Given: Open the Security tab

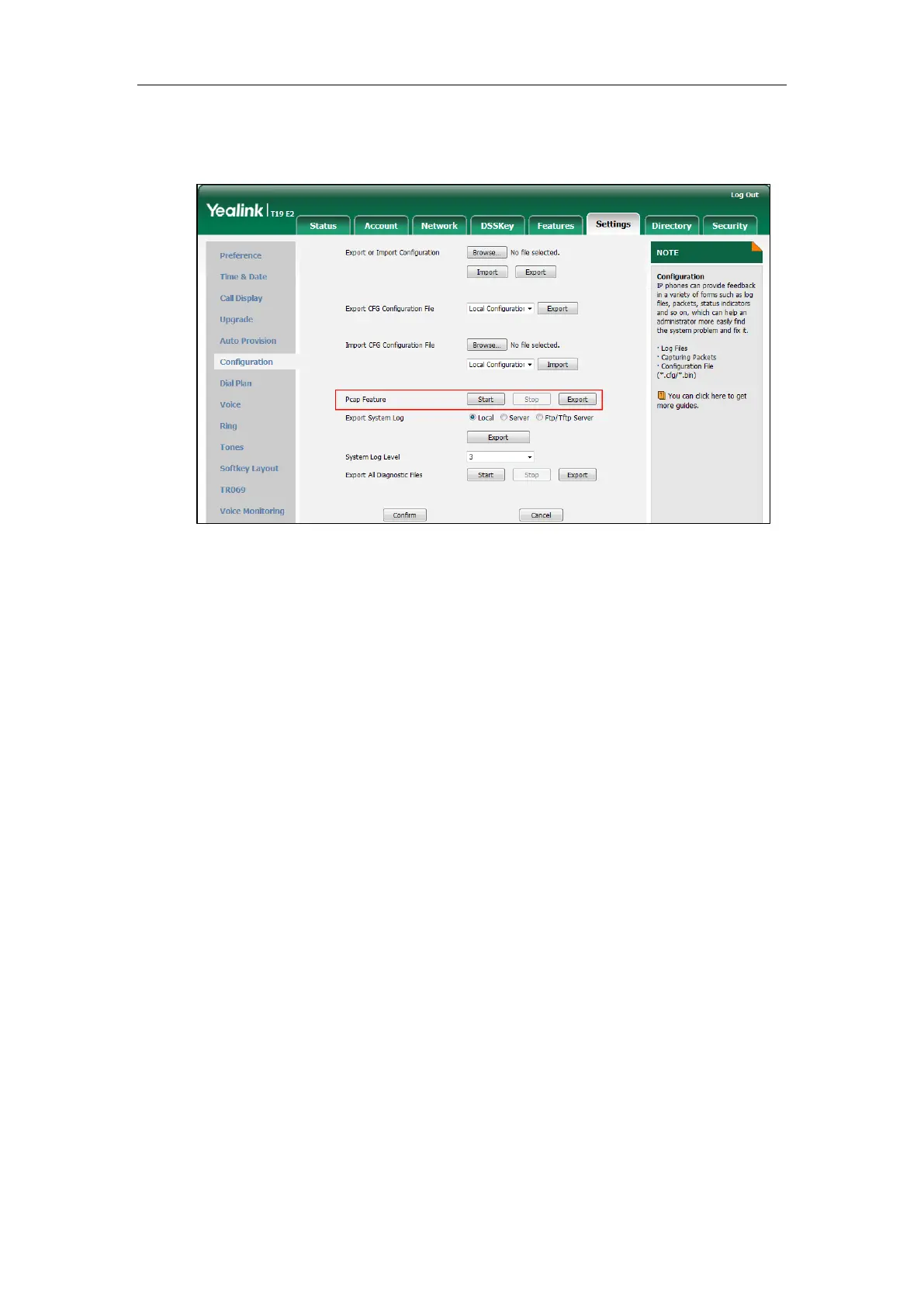Looking at the screenshot, I should (729, 226).
